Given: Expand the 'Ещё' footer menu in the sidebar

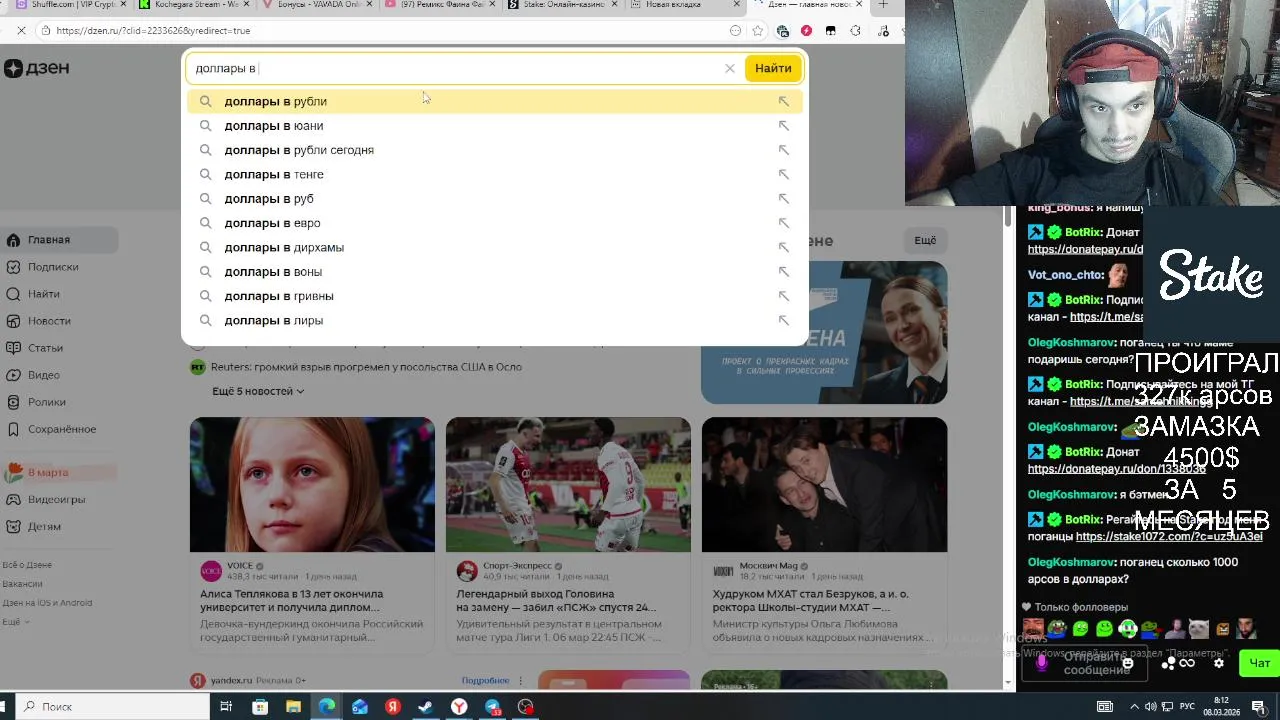Looking at the screenshot, I should tap(15, 622).
